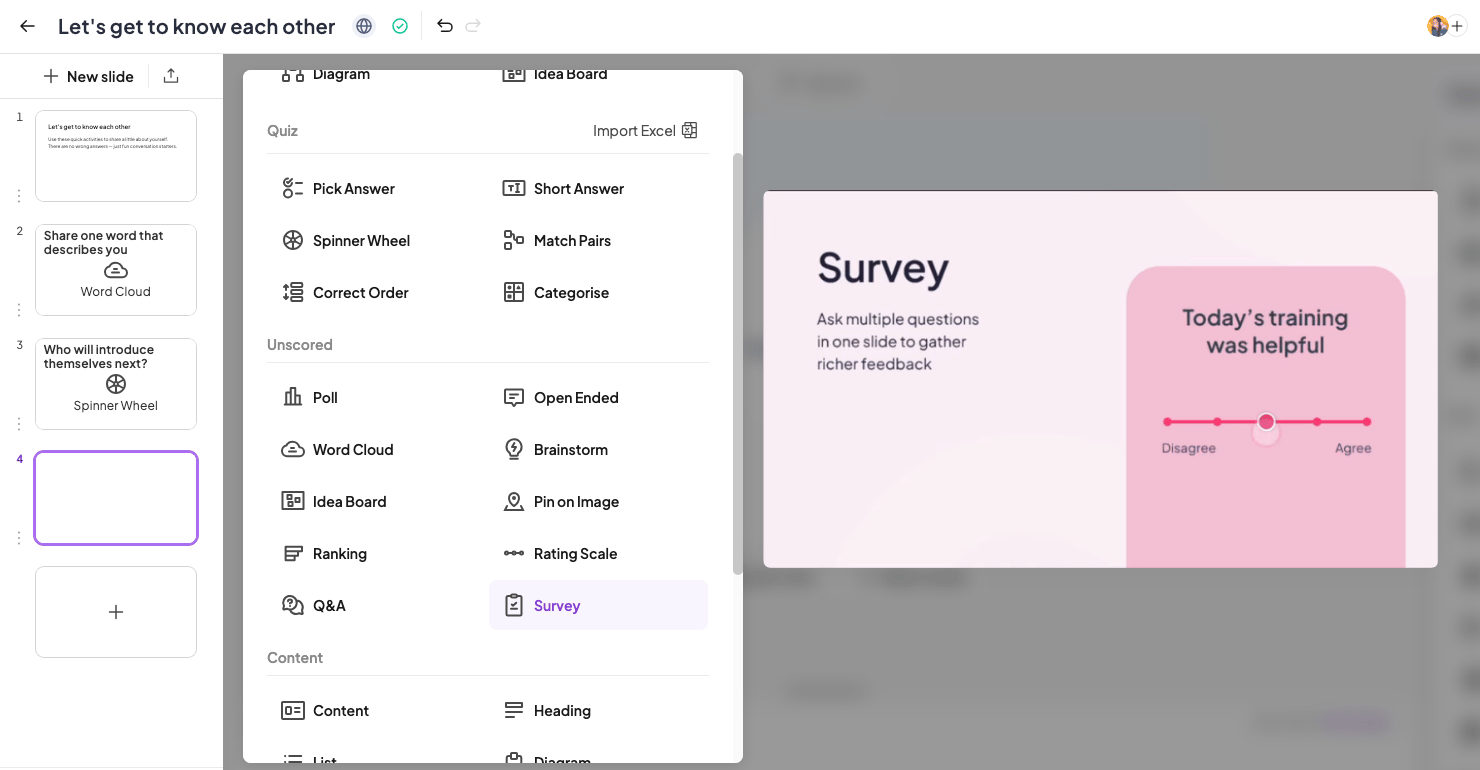Click the Short Answer text-box icon
Viewport: 1480px width, 770px height.
(514, 188)
